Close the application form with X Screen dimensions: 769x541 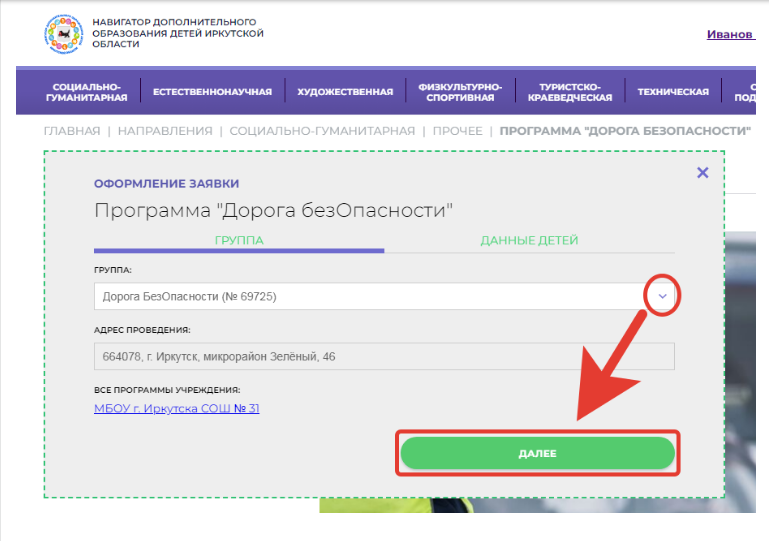702,173
